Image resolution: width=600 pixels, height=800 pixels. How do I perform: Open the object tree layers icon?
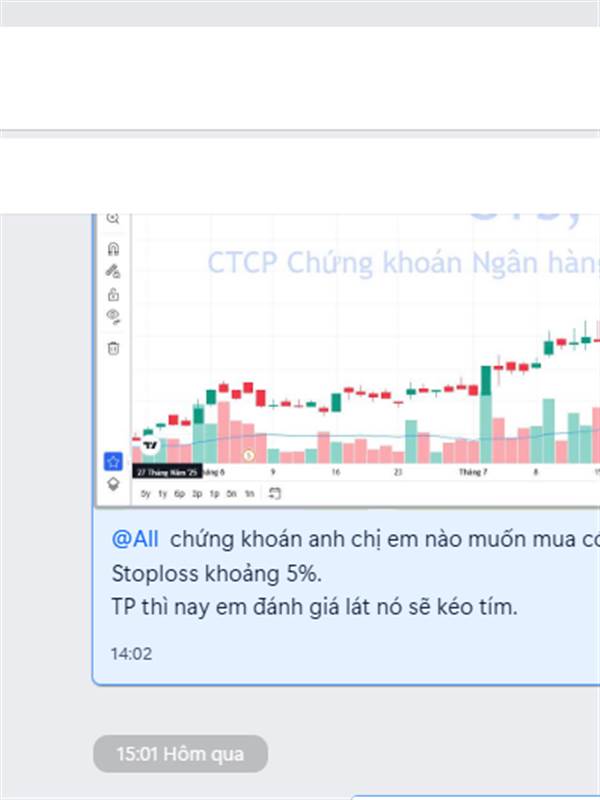click(x=113, y=484)
